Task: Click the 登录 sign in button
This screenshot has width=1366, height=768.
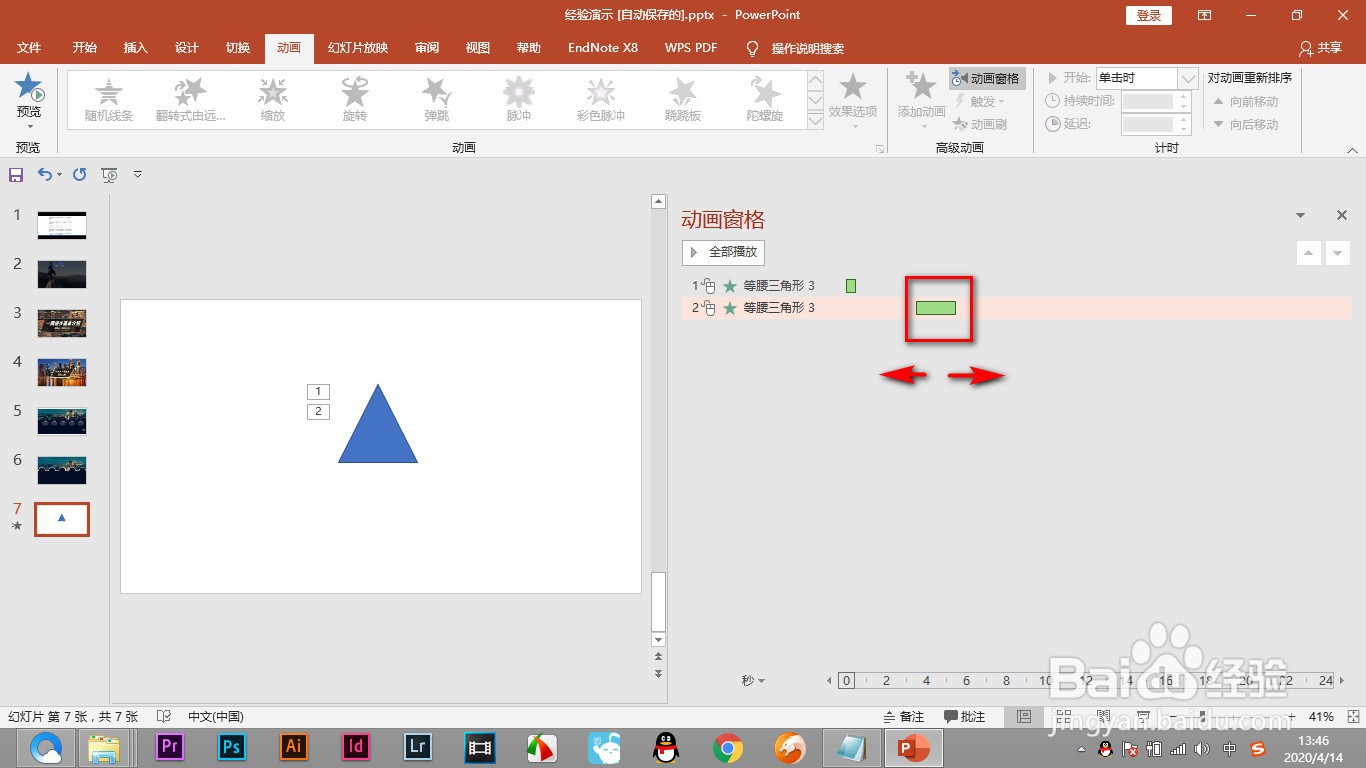Action: tap(1149, 15)
